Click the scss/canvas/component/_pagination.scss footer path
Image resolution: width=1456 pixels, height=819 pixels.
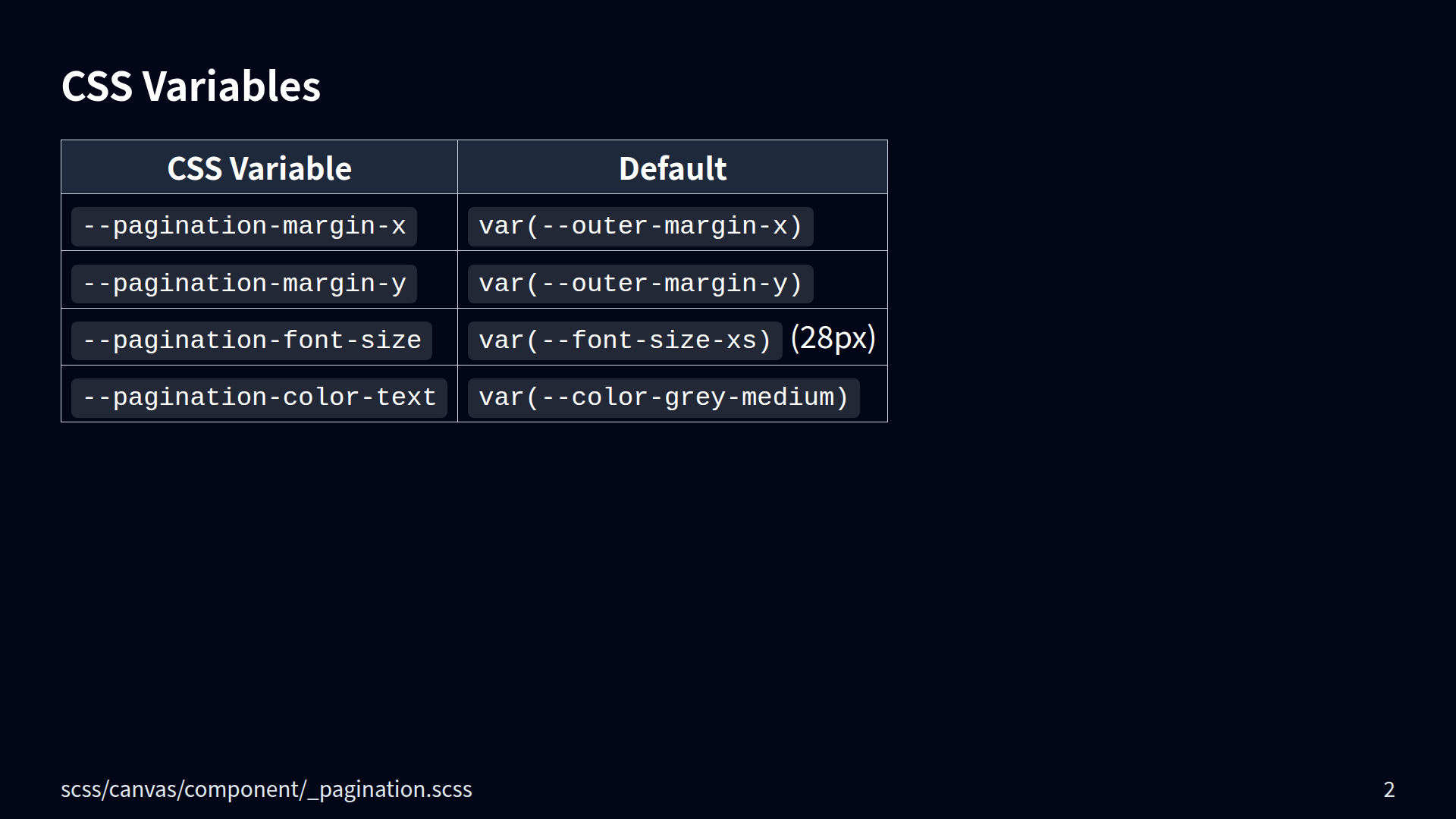point(266,789)
